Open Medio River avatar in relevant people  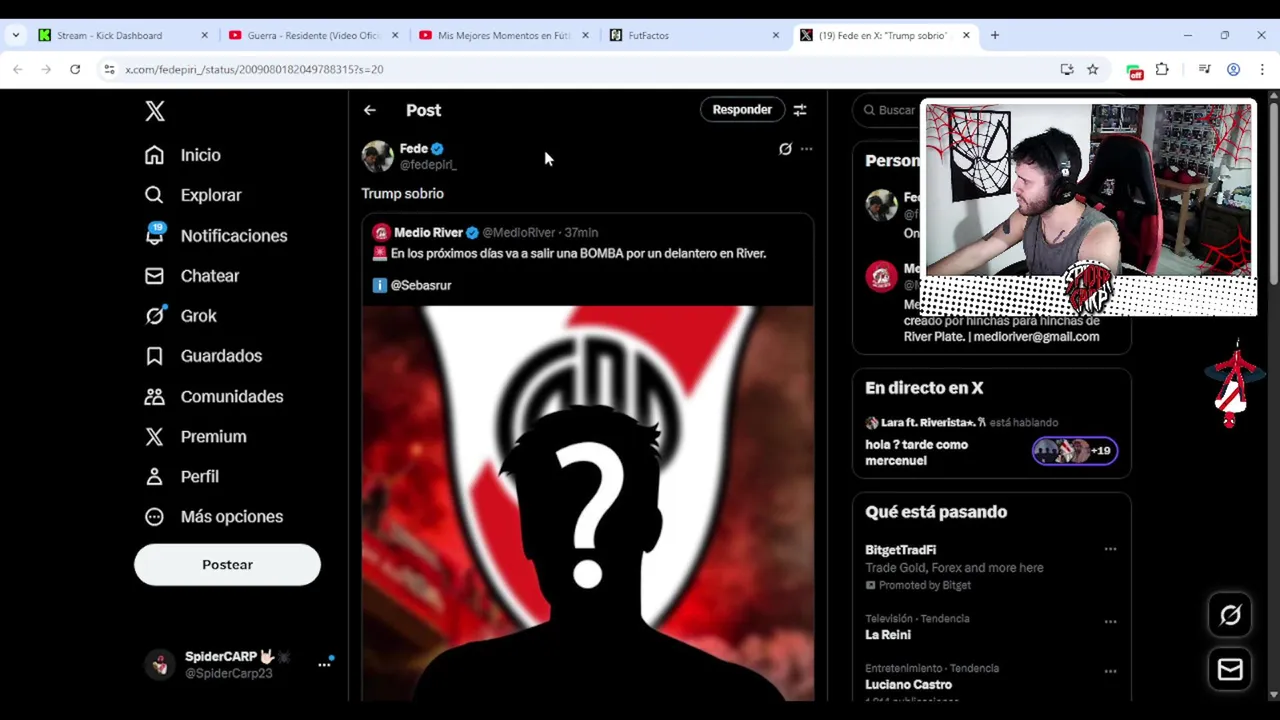click(x=881, y=277)
